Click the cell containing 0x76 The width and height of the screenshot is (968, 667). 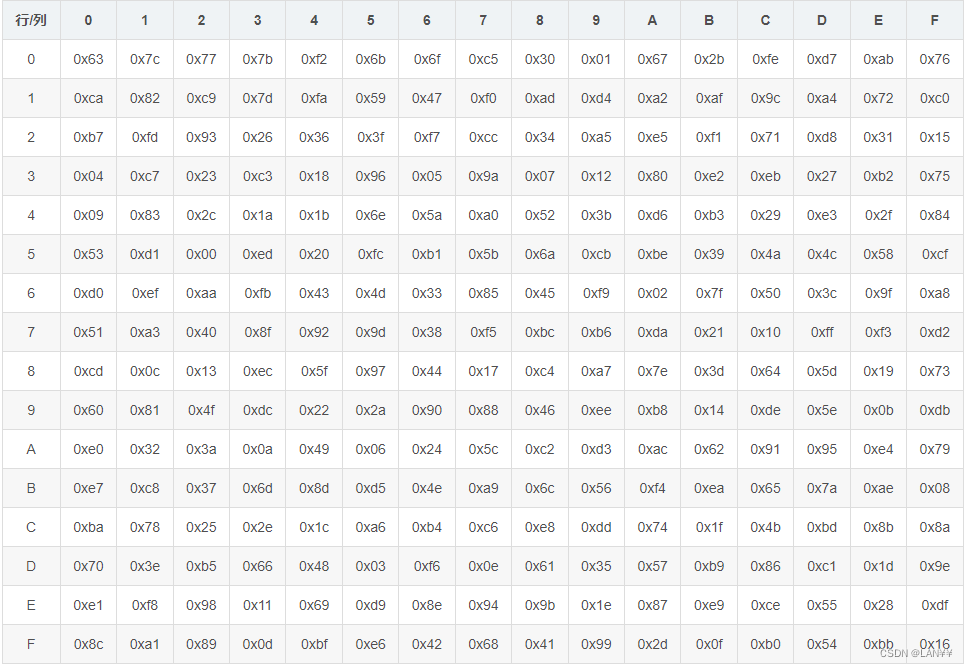point(934,59)
